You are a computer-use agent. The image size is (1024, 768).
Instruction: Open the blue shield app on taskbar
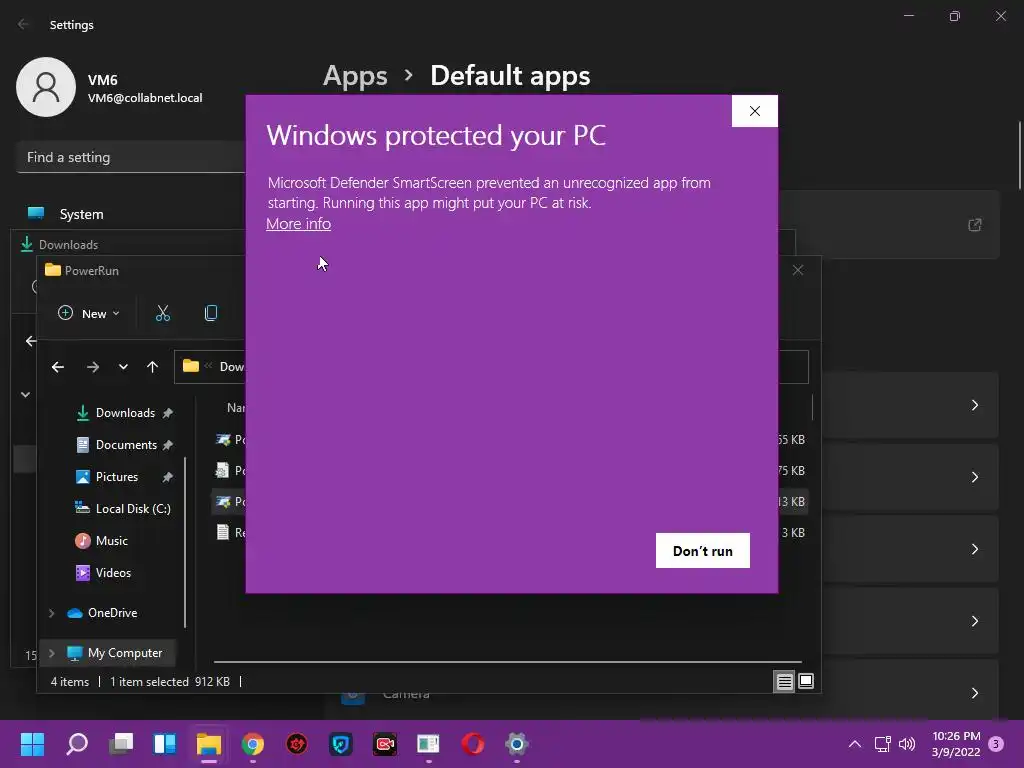coord(341,744)
